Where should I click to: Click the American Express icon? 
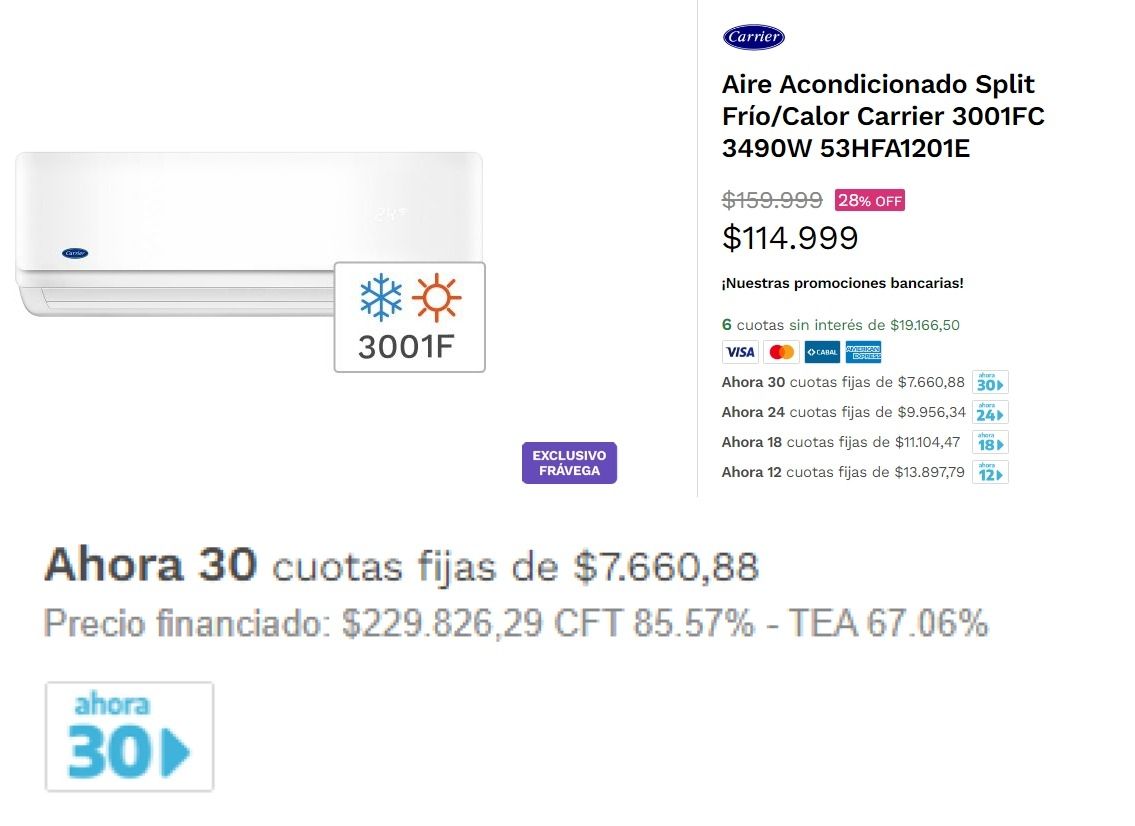pyautogui.click(x=864, y=352)
